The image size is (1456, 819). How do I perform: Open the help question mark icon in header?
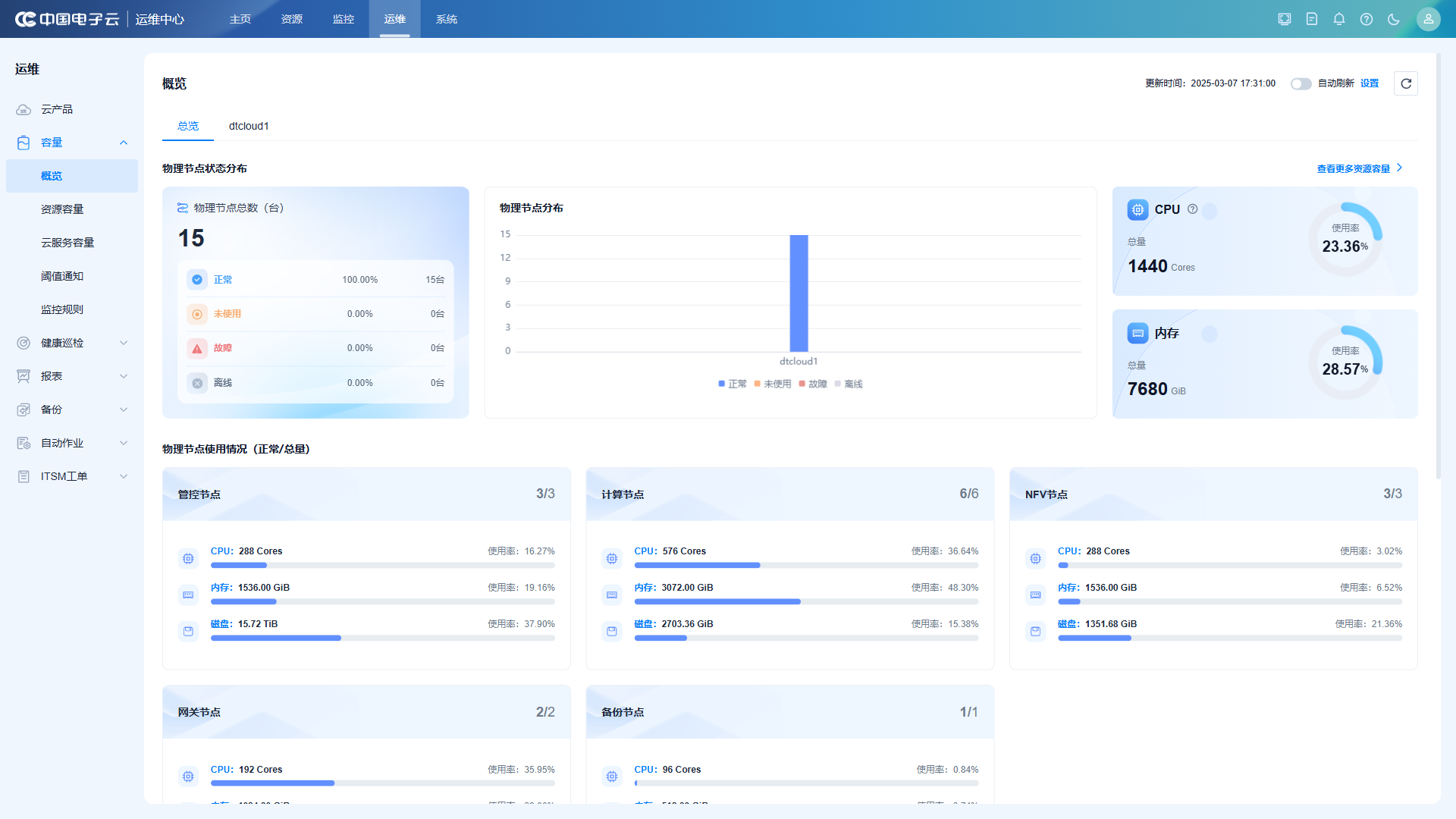point(1367,19)
